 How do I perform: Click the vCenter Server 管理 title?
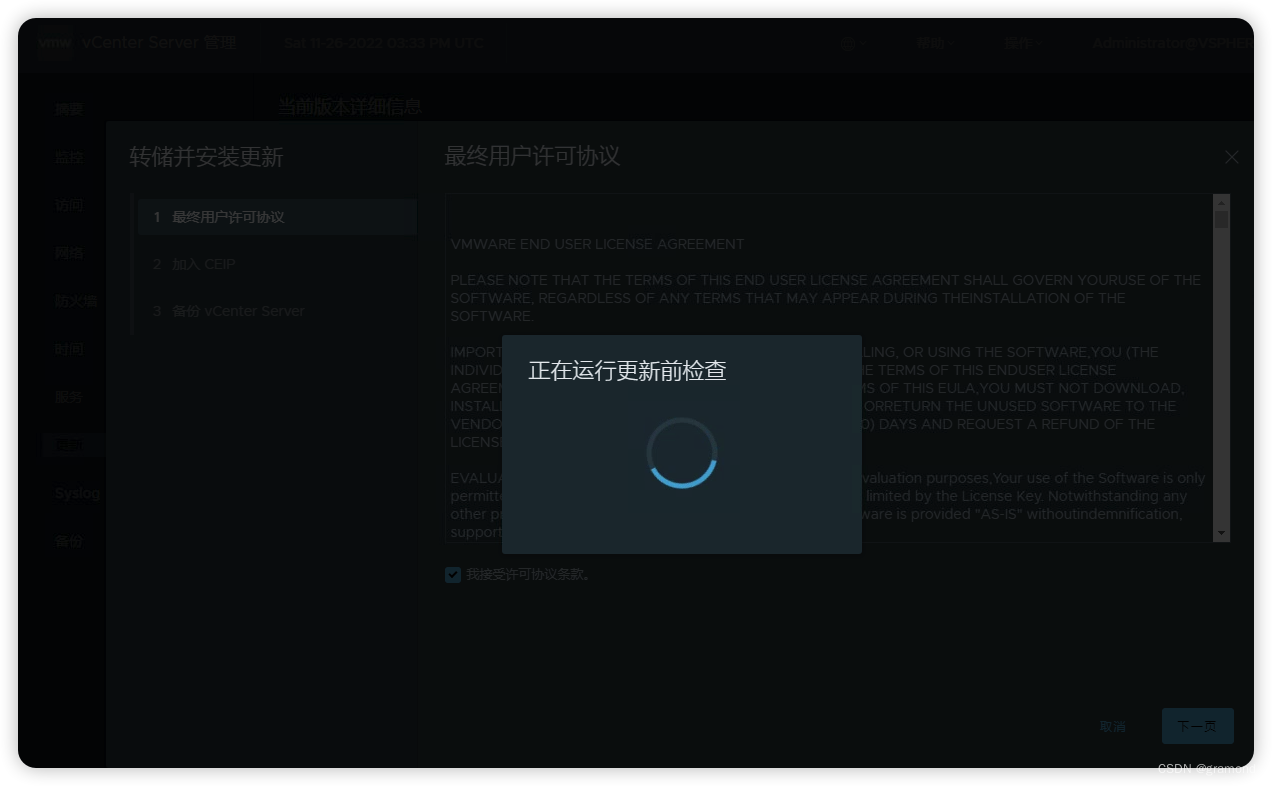[160, 43]
